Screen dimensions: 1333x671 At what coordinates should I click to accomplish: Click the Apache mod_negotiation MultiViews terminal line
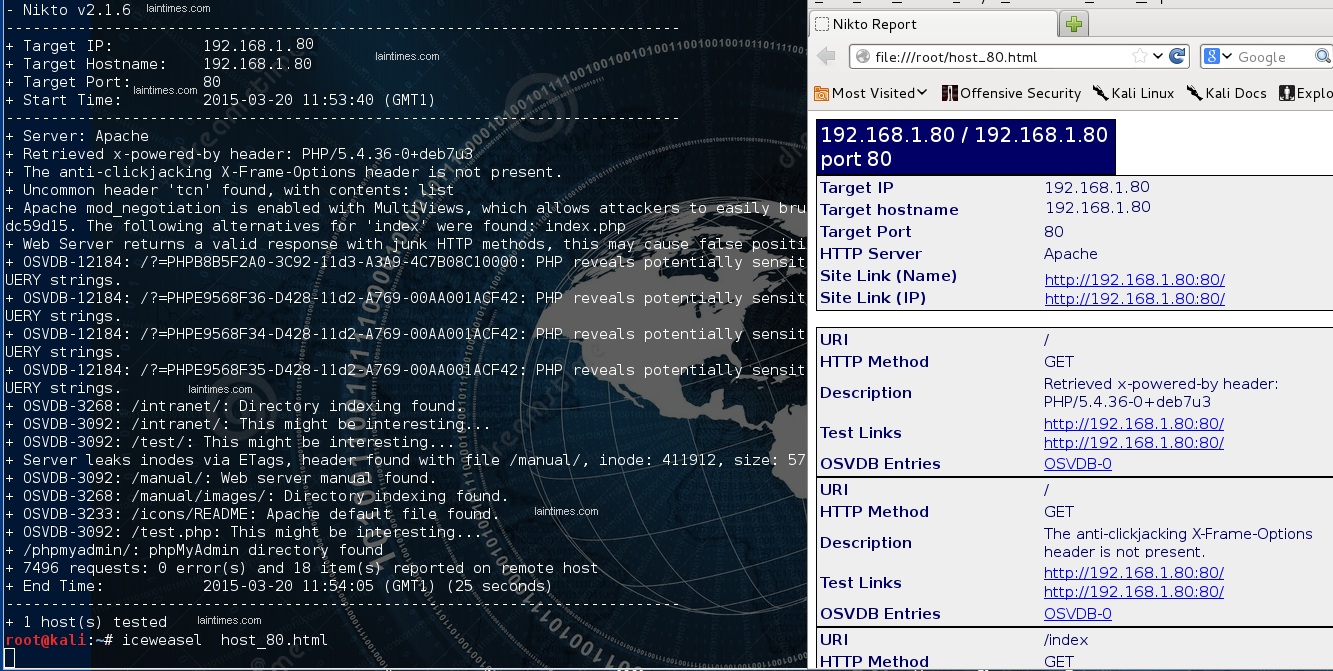tap(406, 208)
